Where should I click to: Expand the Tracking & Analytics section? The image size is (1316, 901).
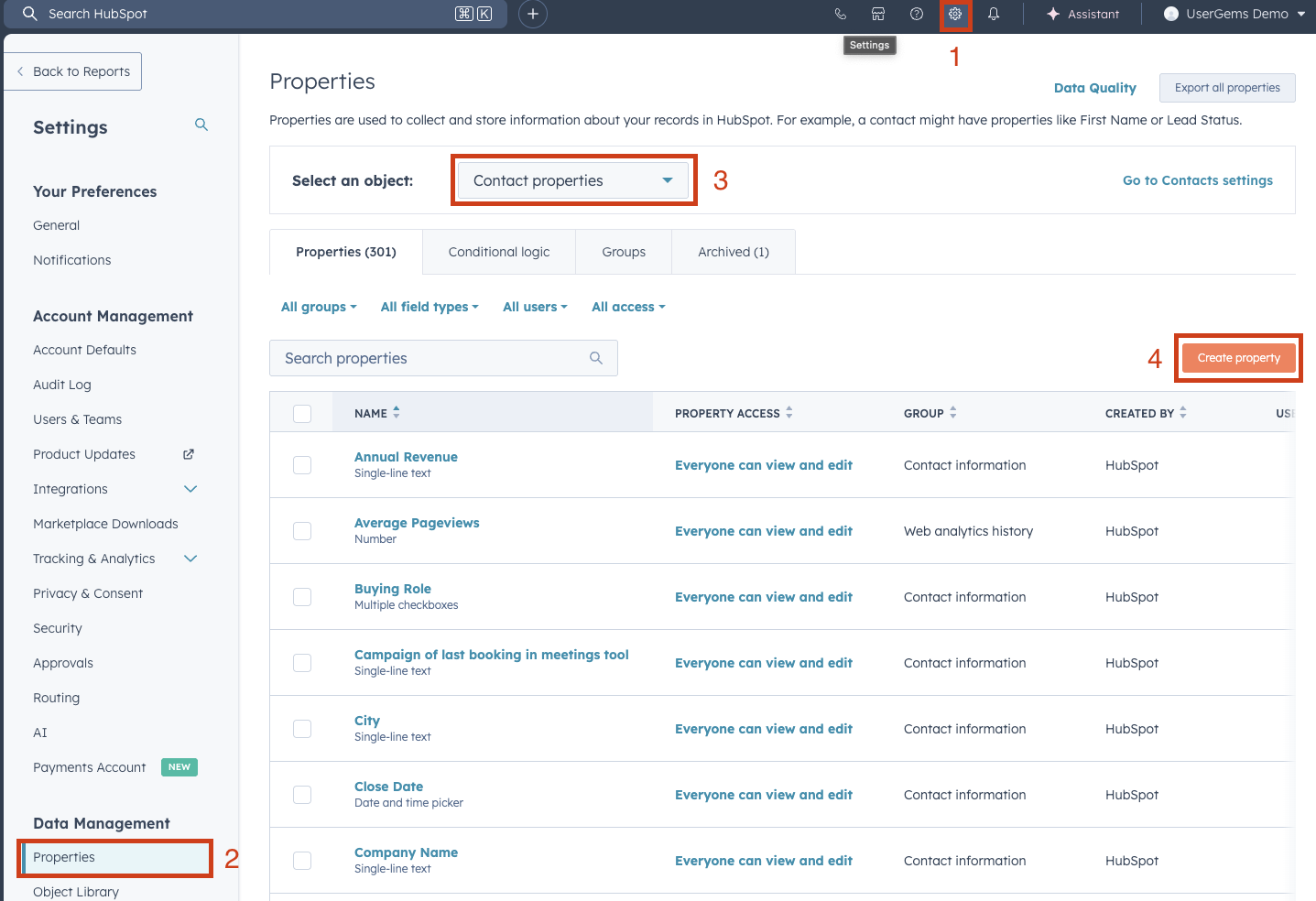(190, 559)
